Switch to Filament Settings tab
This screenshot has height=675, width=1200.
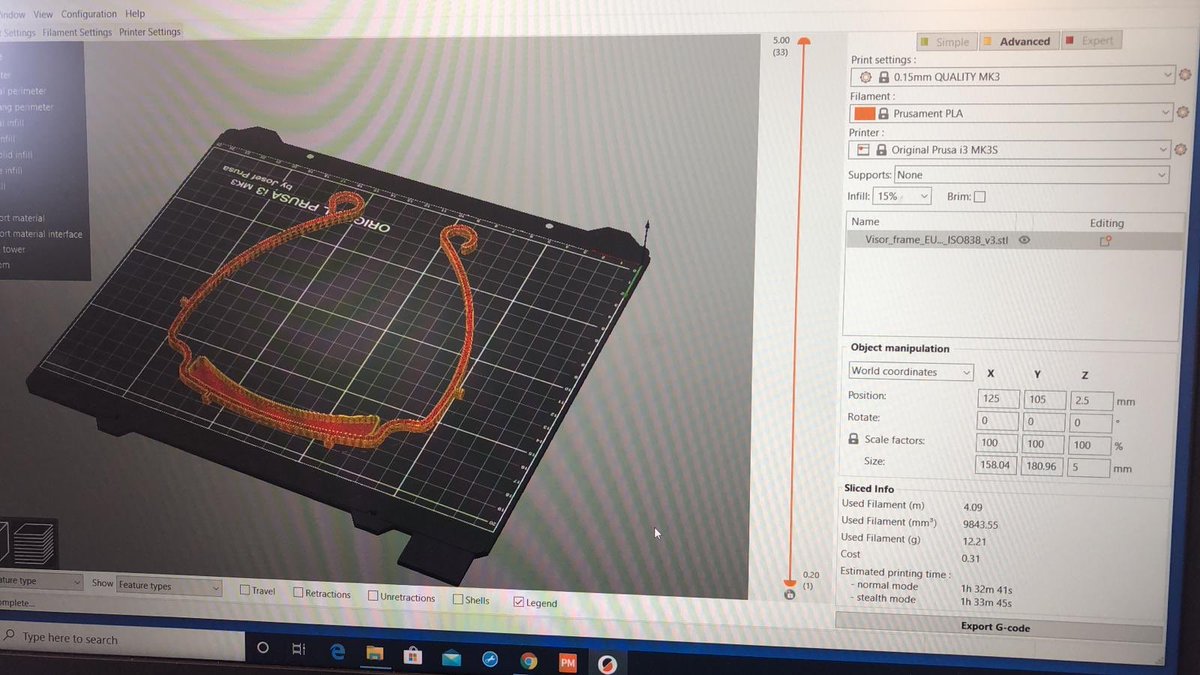[x=77, y=32]
